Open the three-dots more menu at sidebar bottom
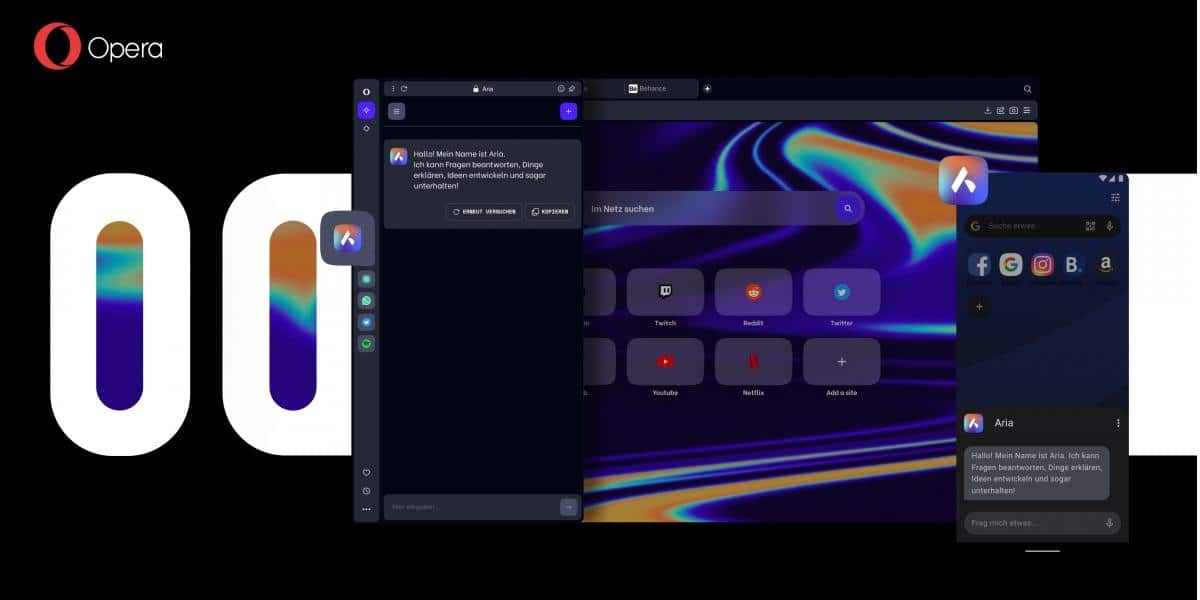 [x=366, y=509]
